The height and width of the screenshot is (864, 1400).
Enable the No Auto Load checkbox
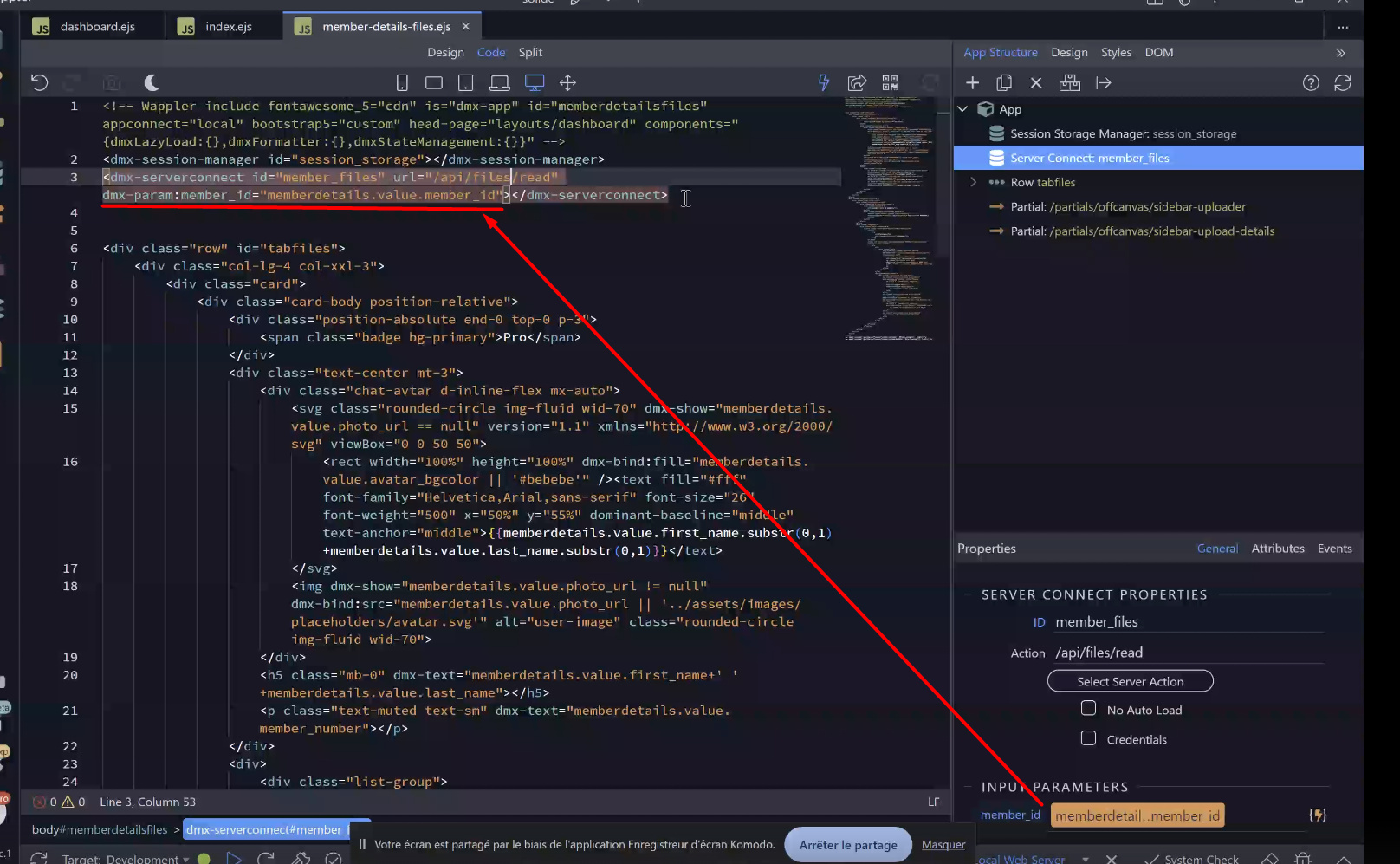pyautogui.click(x=1088, y=709)
